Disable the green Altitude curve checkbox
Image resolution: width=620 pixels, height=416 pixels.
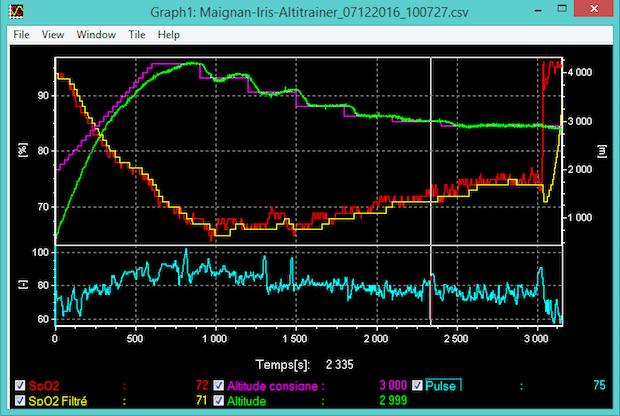[219, 401]
